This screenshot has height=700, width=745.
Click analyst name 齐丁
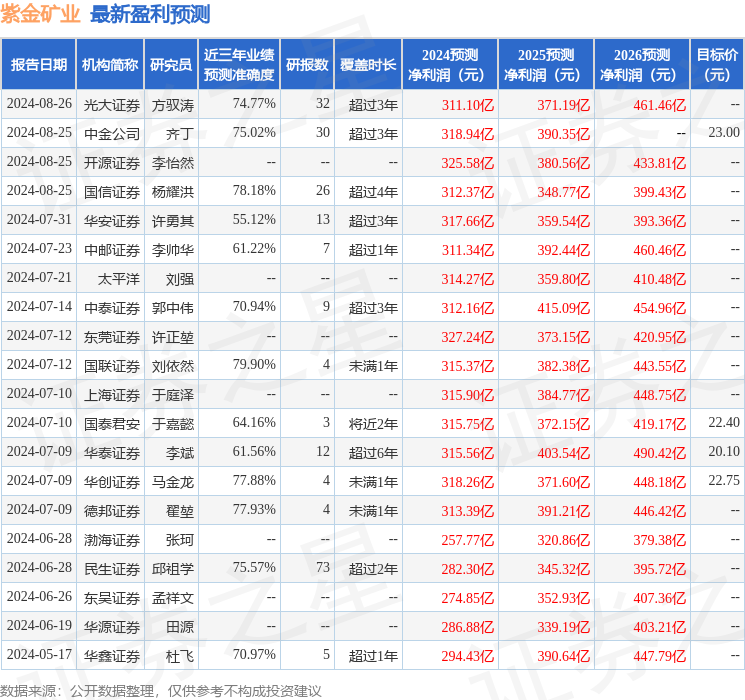coord(180,134)
